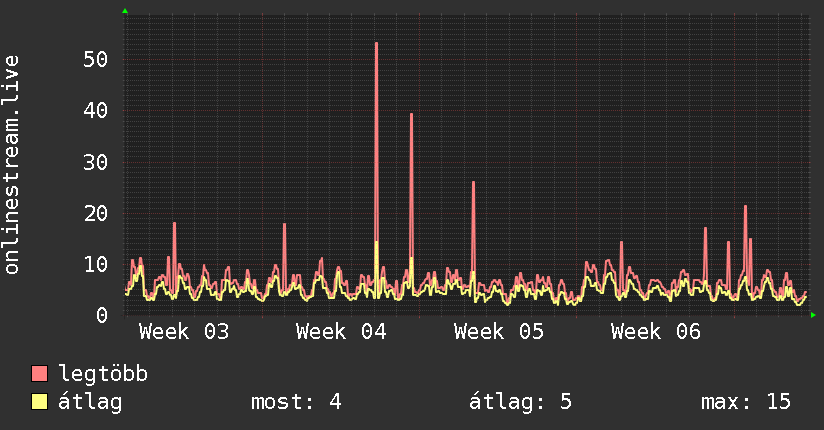Click the Week 04 axis label
824x430 pixels.
[x=341, y=332]
